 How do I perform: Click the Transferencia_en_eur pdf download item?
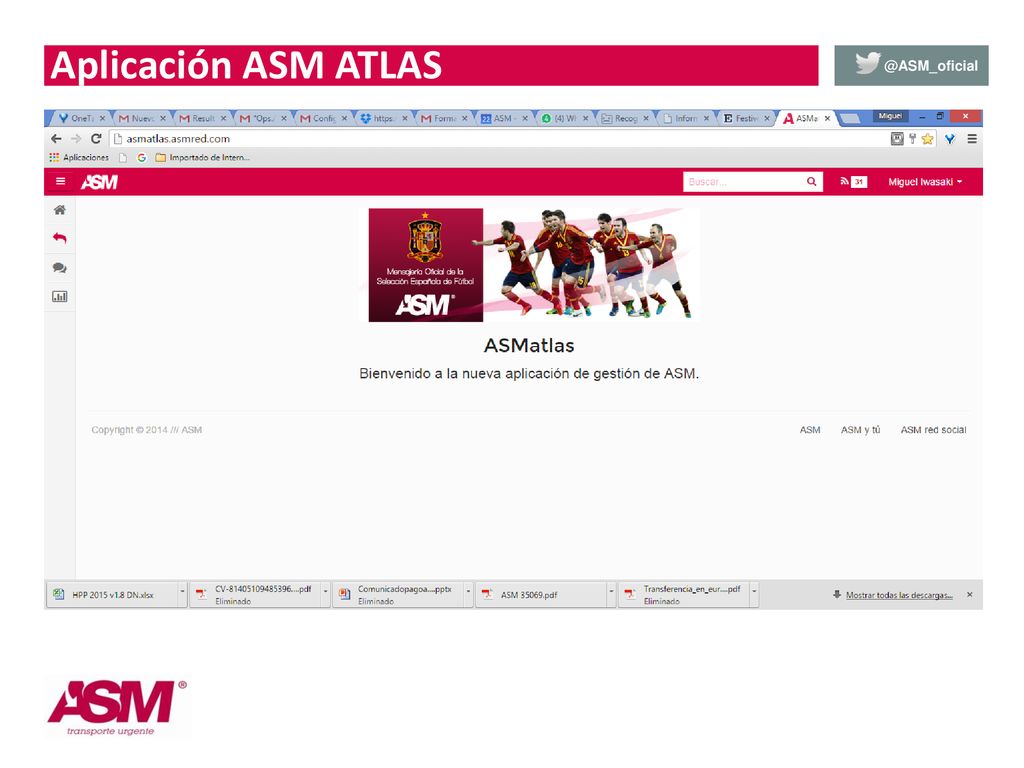pos(685,594)
